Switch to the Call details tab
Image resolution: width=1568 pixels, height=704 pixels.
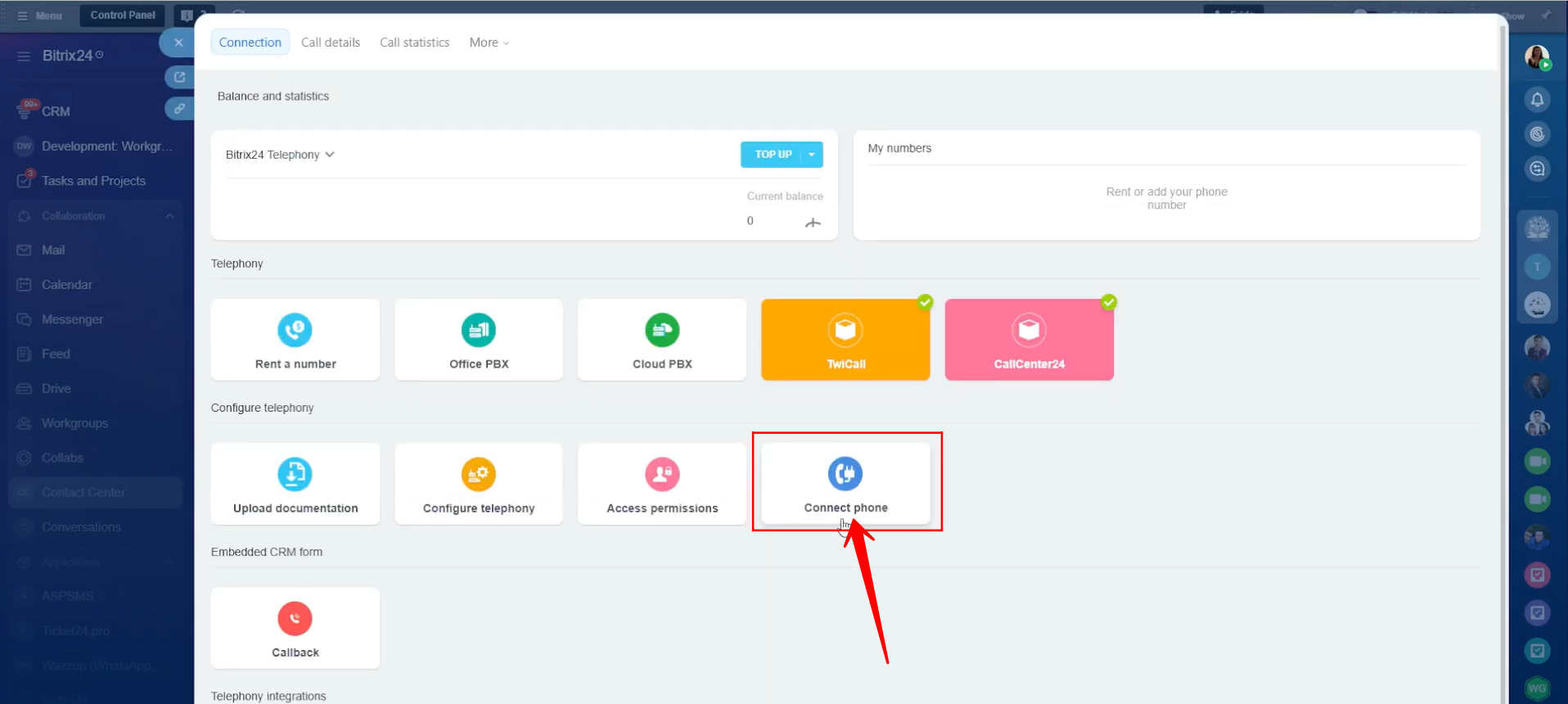pos(330,43)
